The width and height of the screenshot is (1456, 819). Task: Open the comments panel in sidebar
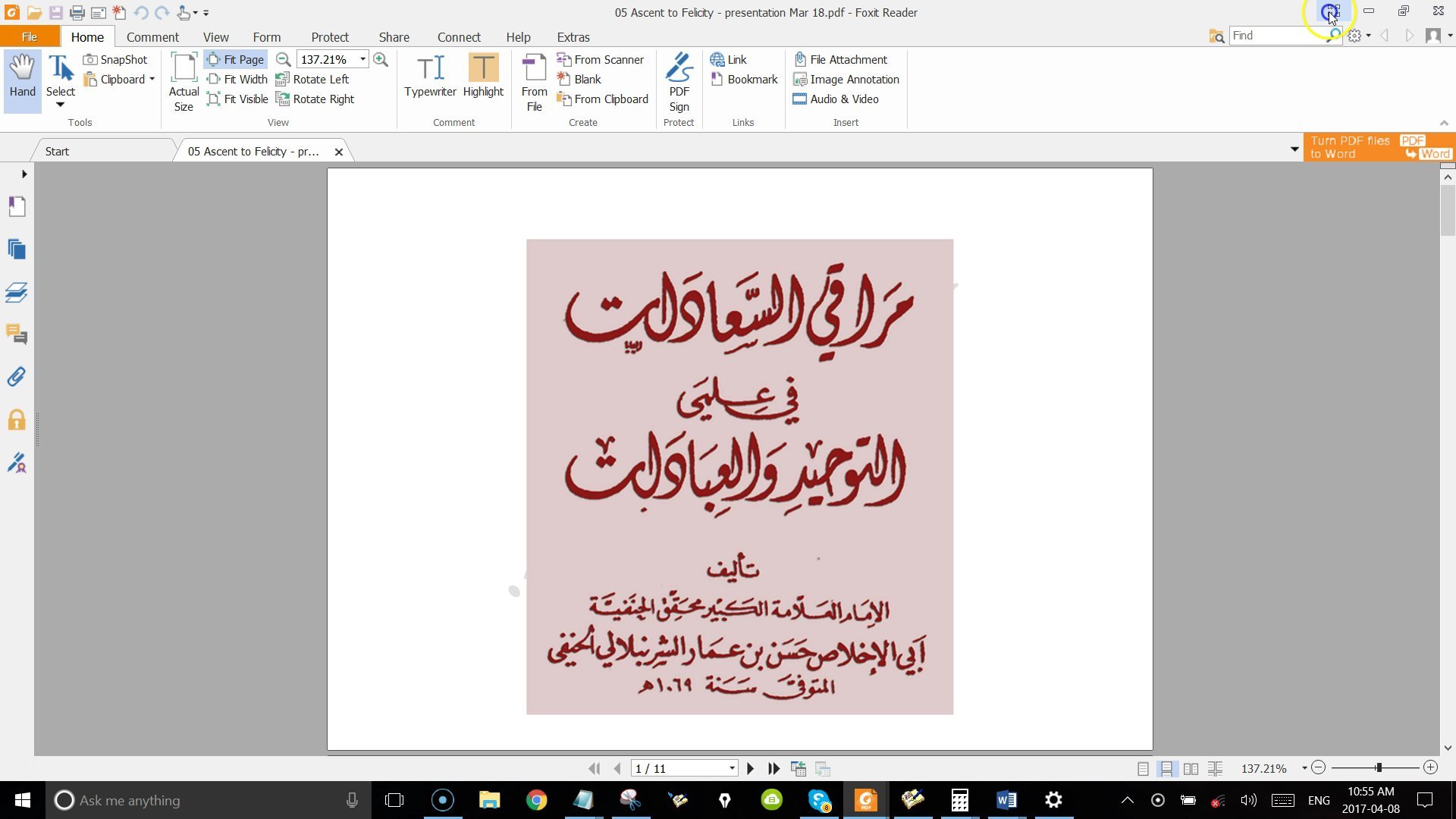coord(17,334)
